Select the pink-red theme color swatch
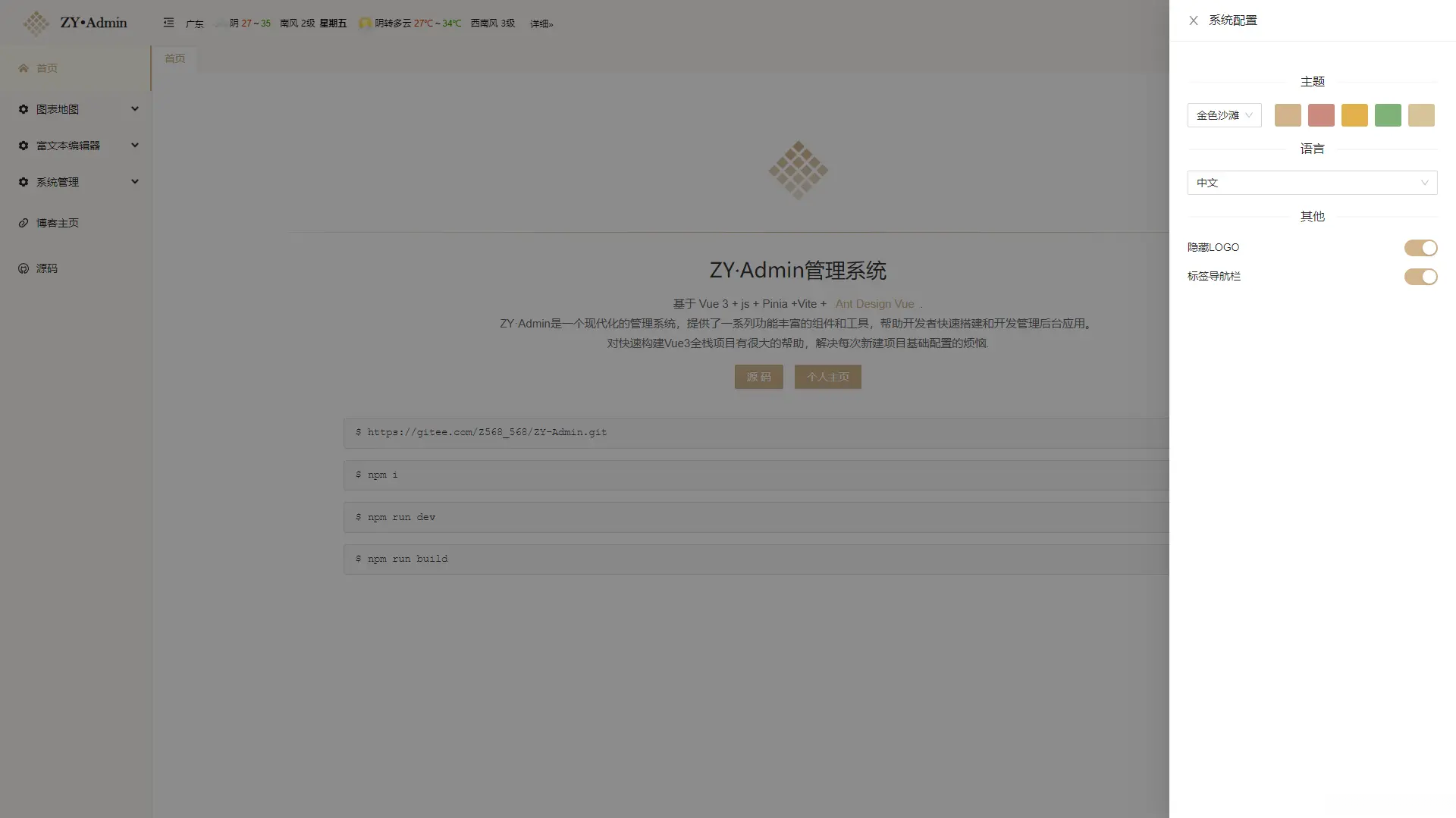Image resolution: width=1456 pixels, height=818 pixels. (1321, 115)
